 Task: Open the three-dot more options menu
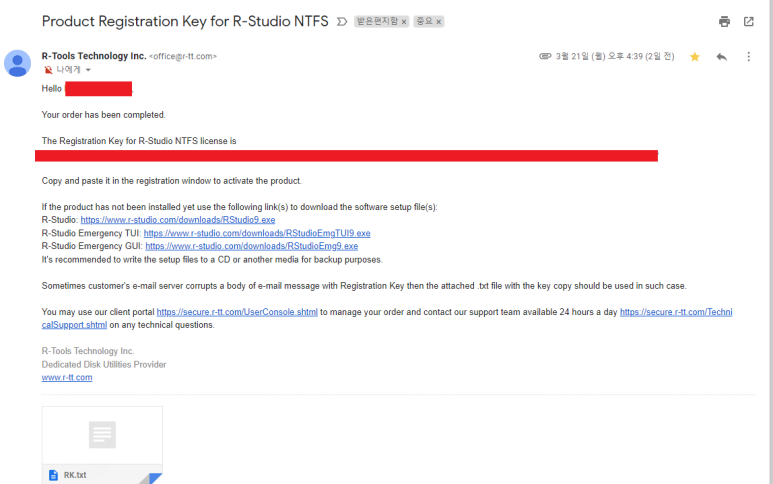pyautogui.click(x=748, y=57)
